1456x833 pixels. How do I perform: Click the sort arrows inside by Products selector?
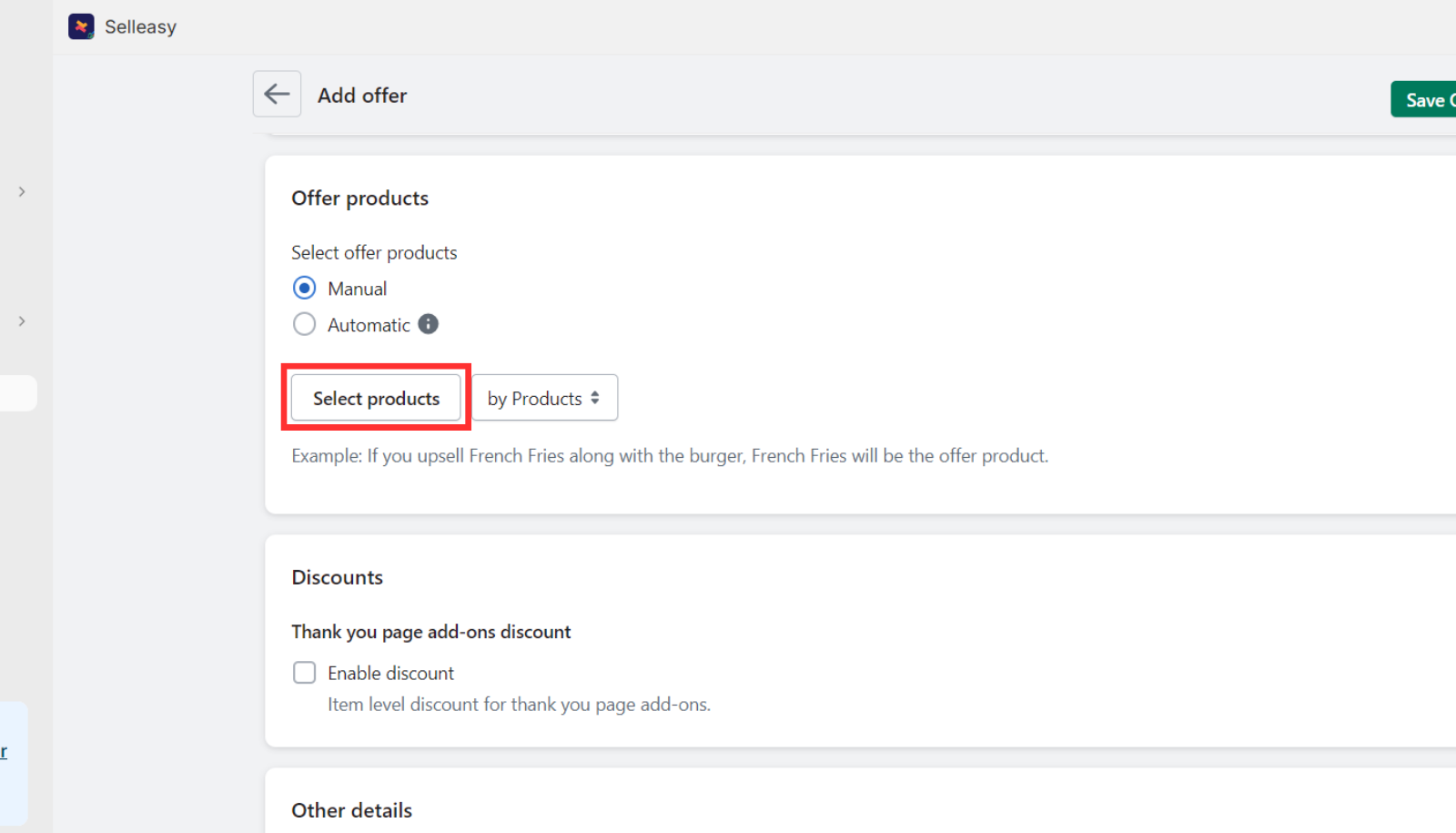click(596, 398)
